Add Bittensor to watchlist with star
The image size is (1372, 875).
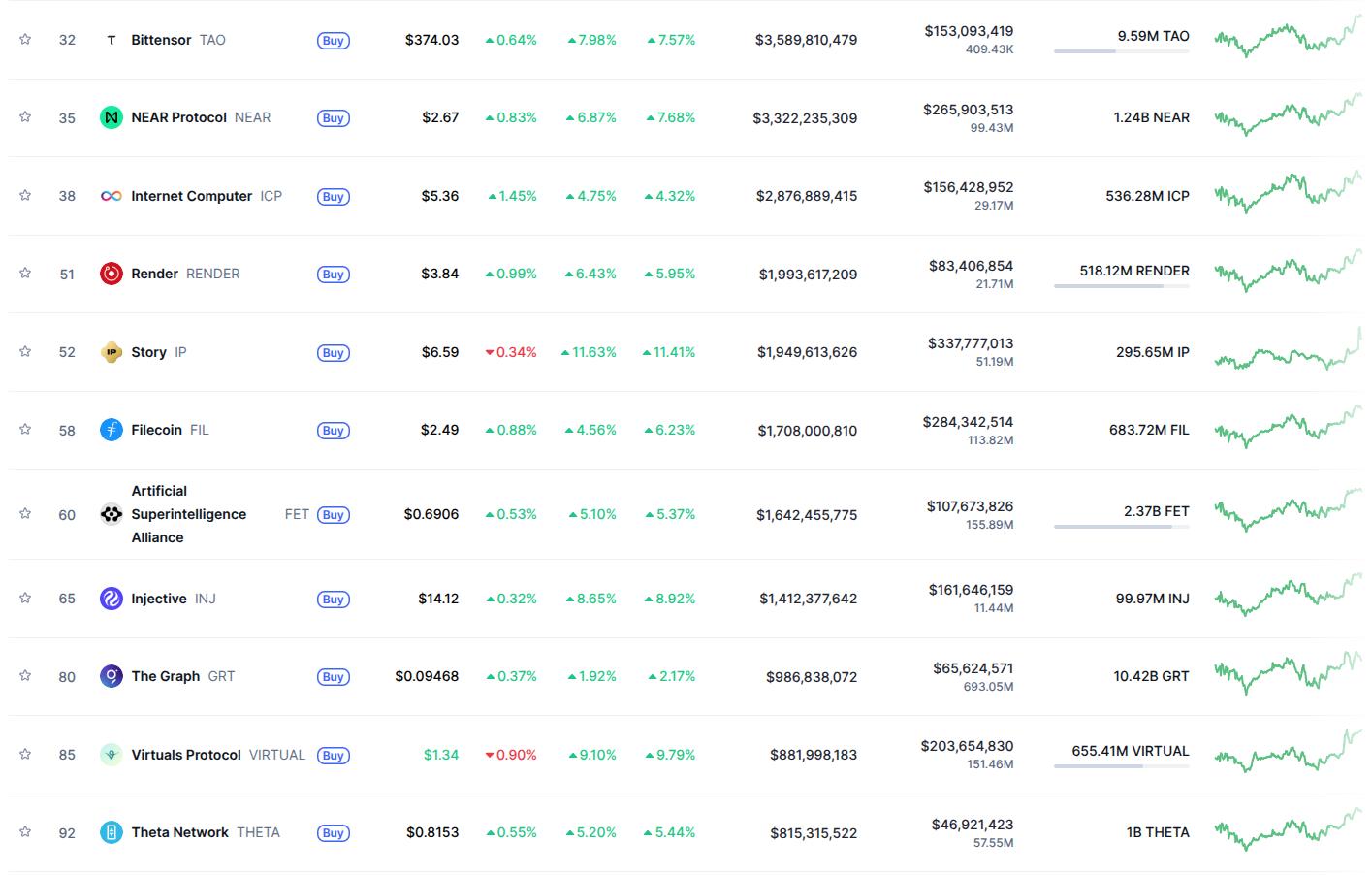[25, 39]
